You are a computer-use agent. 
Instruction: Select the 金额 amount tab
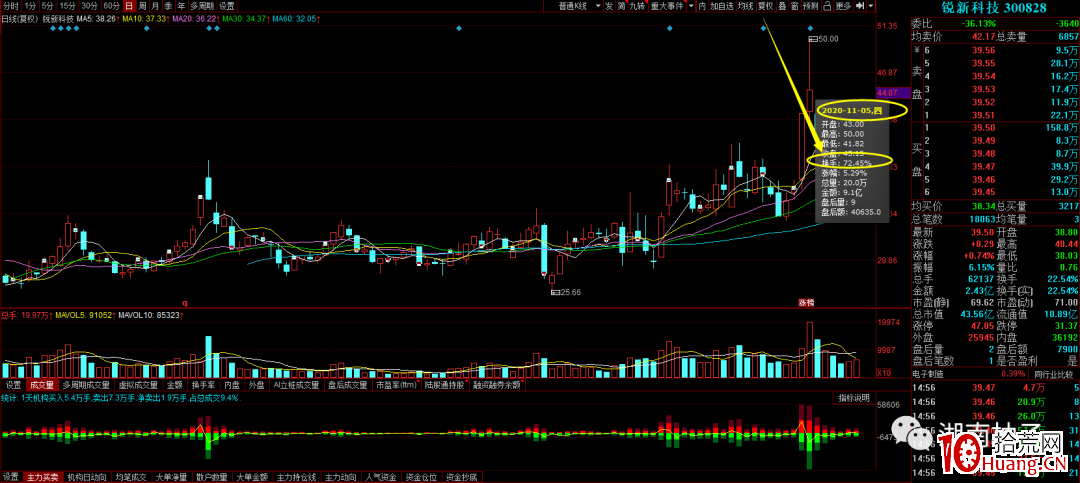tap(174, 384)
